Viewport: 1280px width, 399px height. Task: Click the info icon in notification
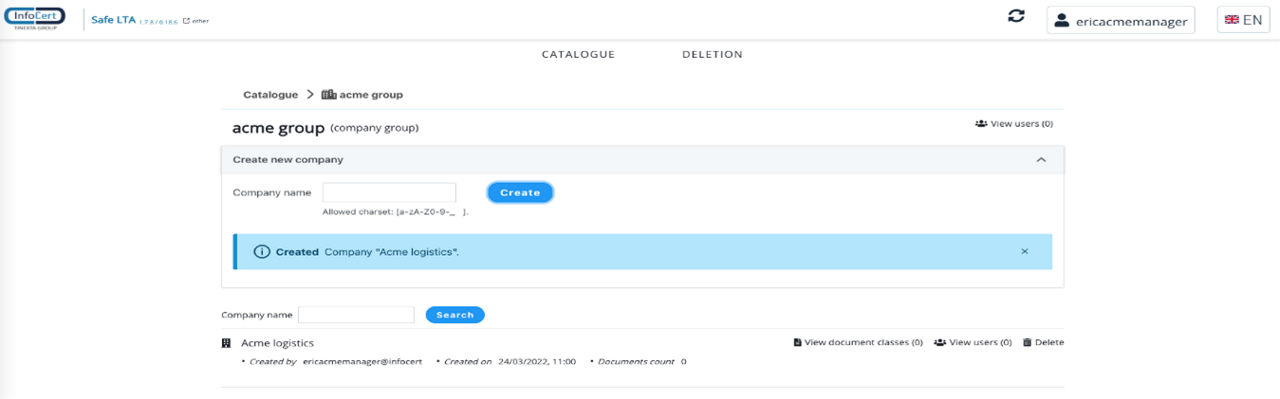[x=262, y=252]
